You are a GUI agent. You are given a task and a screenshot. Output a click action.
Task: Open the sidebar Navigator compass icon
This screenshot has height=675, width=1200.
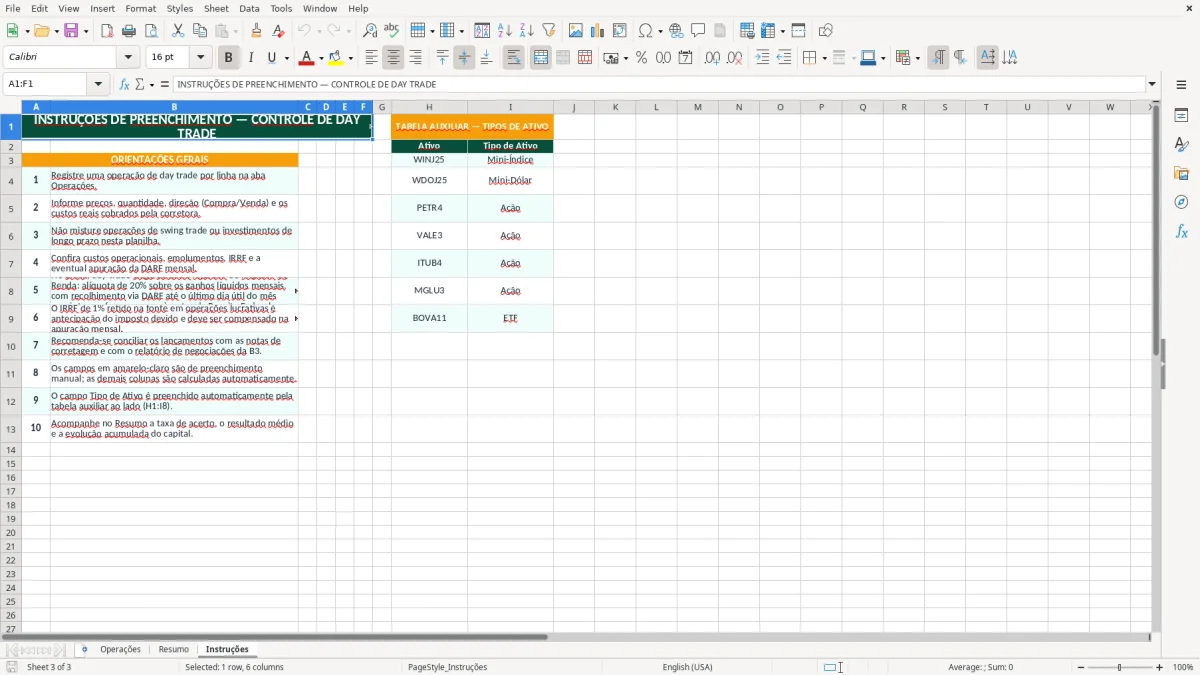tap(1181, 202)
